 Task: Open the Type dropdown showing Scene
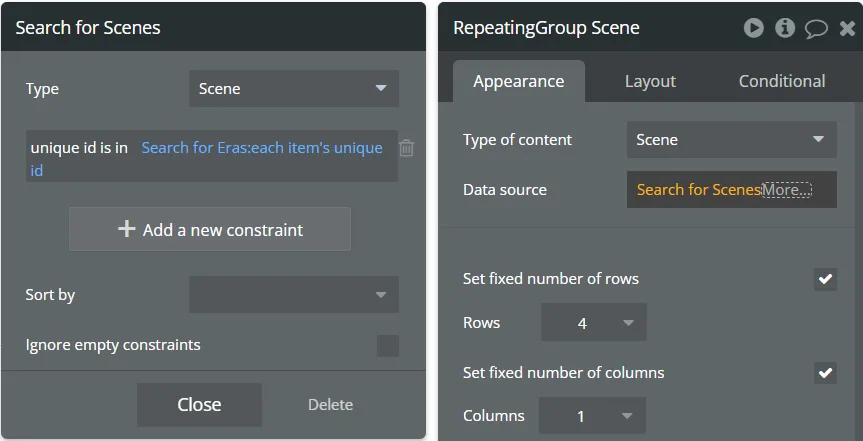point(293,89)
